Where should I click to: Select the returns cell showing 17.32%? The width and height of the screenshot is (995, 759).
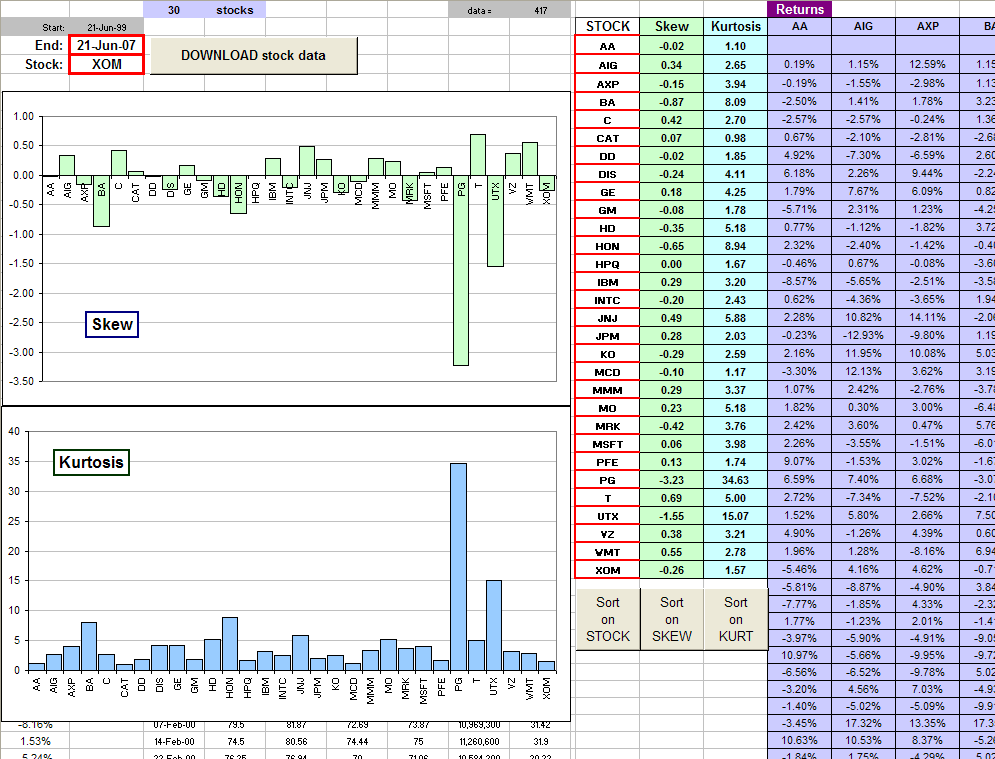coord(863,723)
